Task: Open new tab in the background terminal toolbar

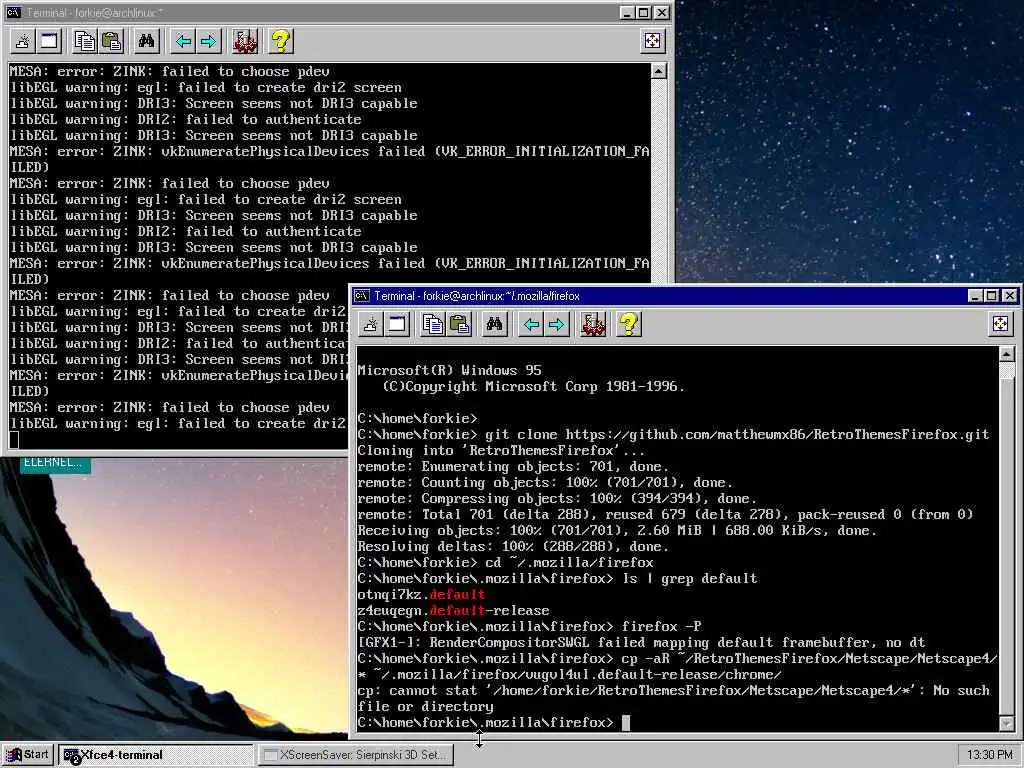Action: [x=23, y=42]
